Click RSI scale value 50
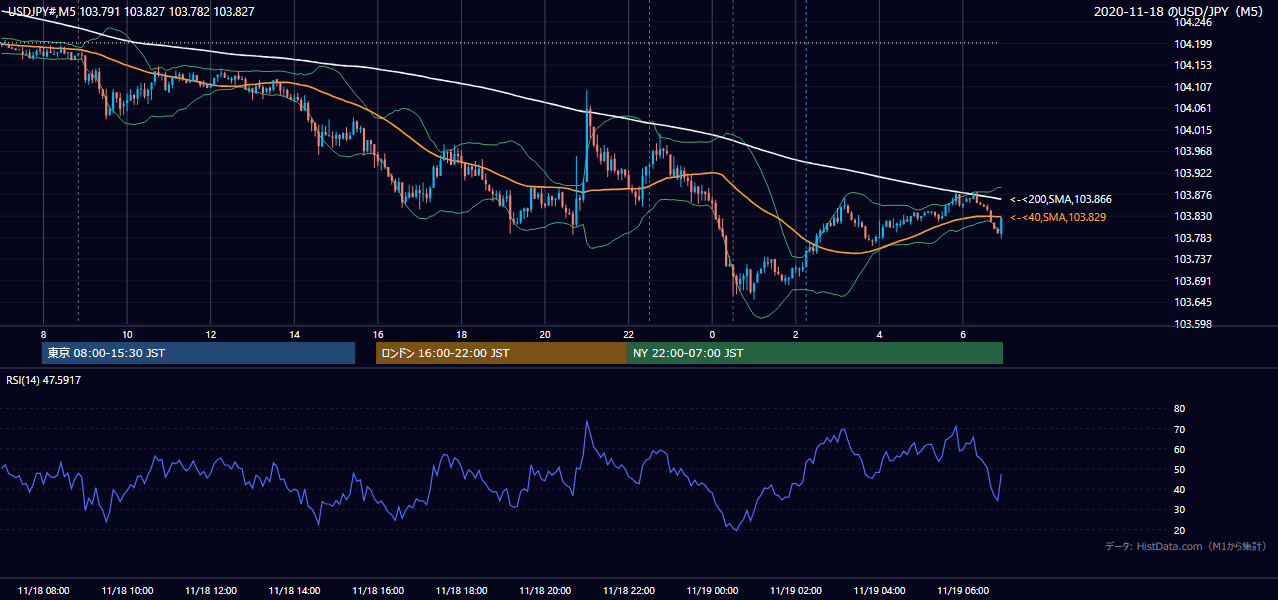This screenshot has height=600, width=1278. [1179, 469]
